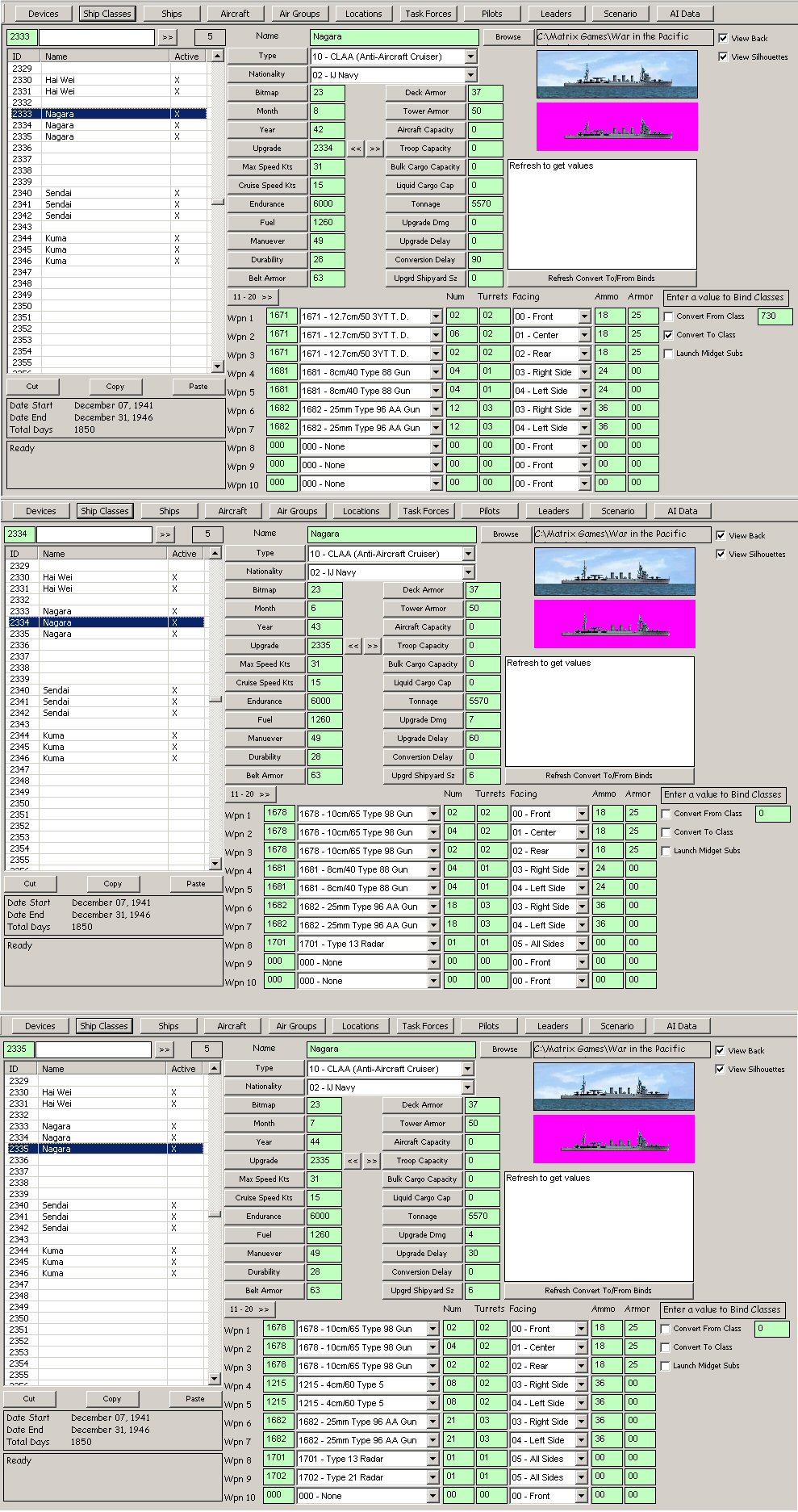This screenshot has width=798, height=1512.
Task: Select the 2346 Kuma row in panel 2335 list
Action: coord(105,1274)
